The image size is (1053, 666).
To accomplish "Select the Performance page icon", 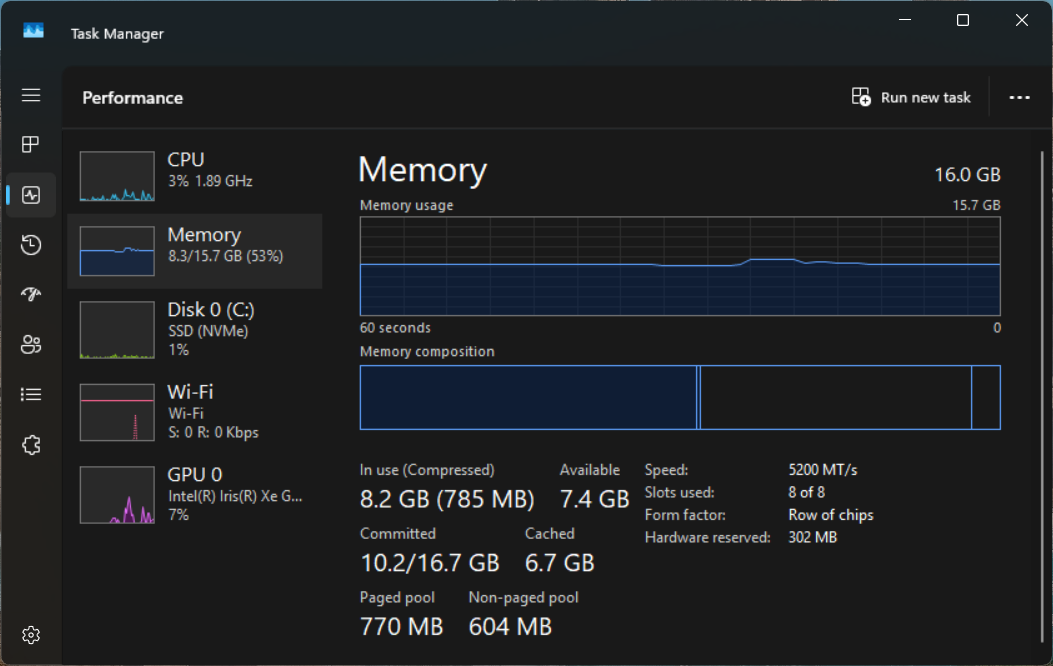I will (31, 195).
